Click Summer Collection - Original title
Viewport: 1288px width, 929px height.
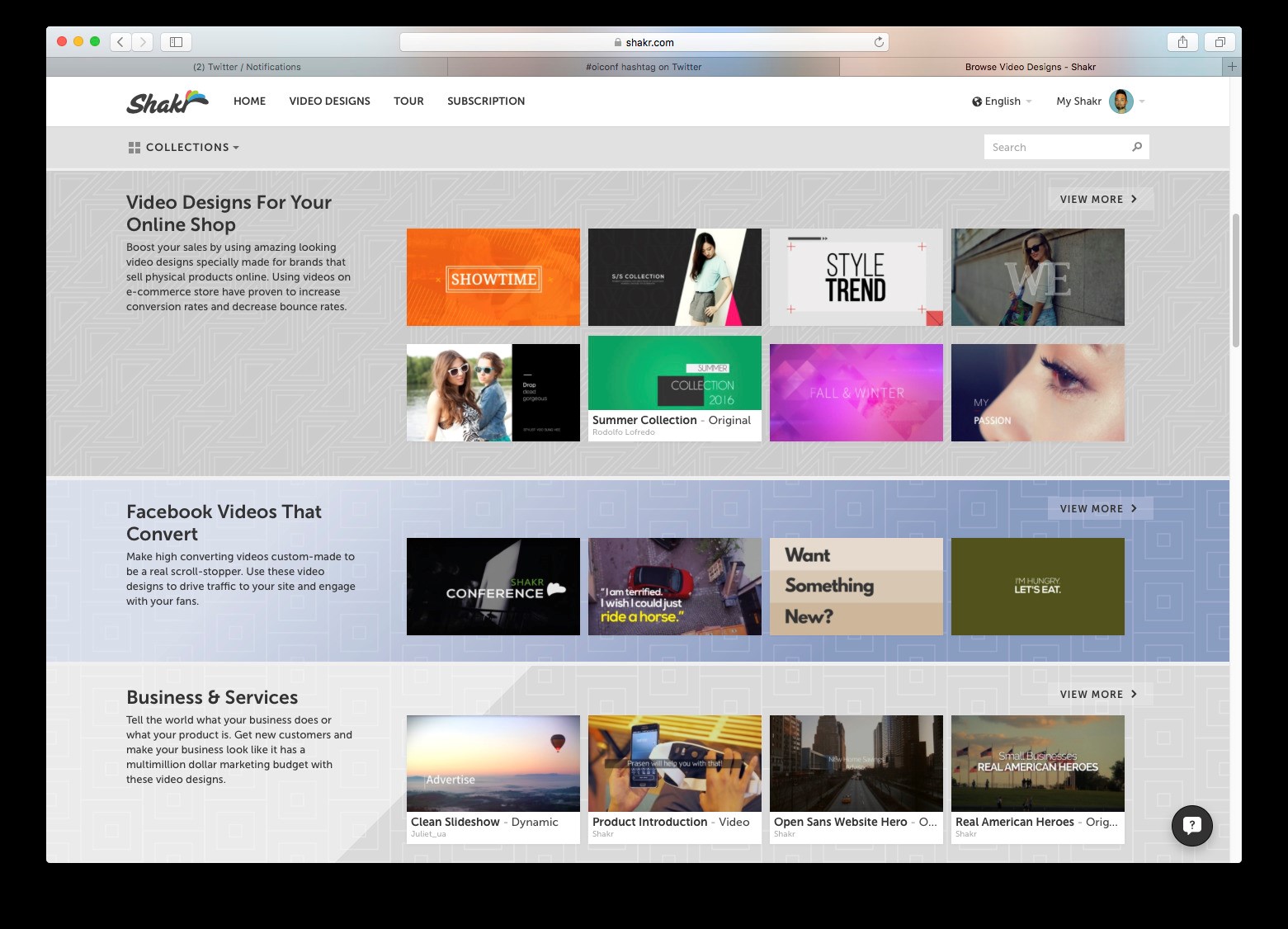672,420
